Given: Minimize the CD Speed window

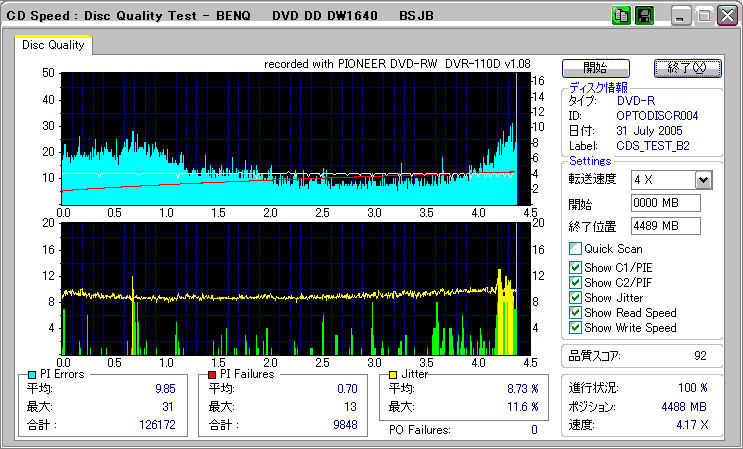Looking at the screenshot, I should (x=681, y=16).
